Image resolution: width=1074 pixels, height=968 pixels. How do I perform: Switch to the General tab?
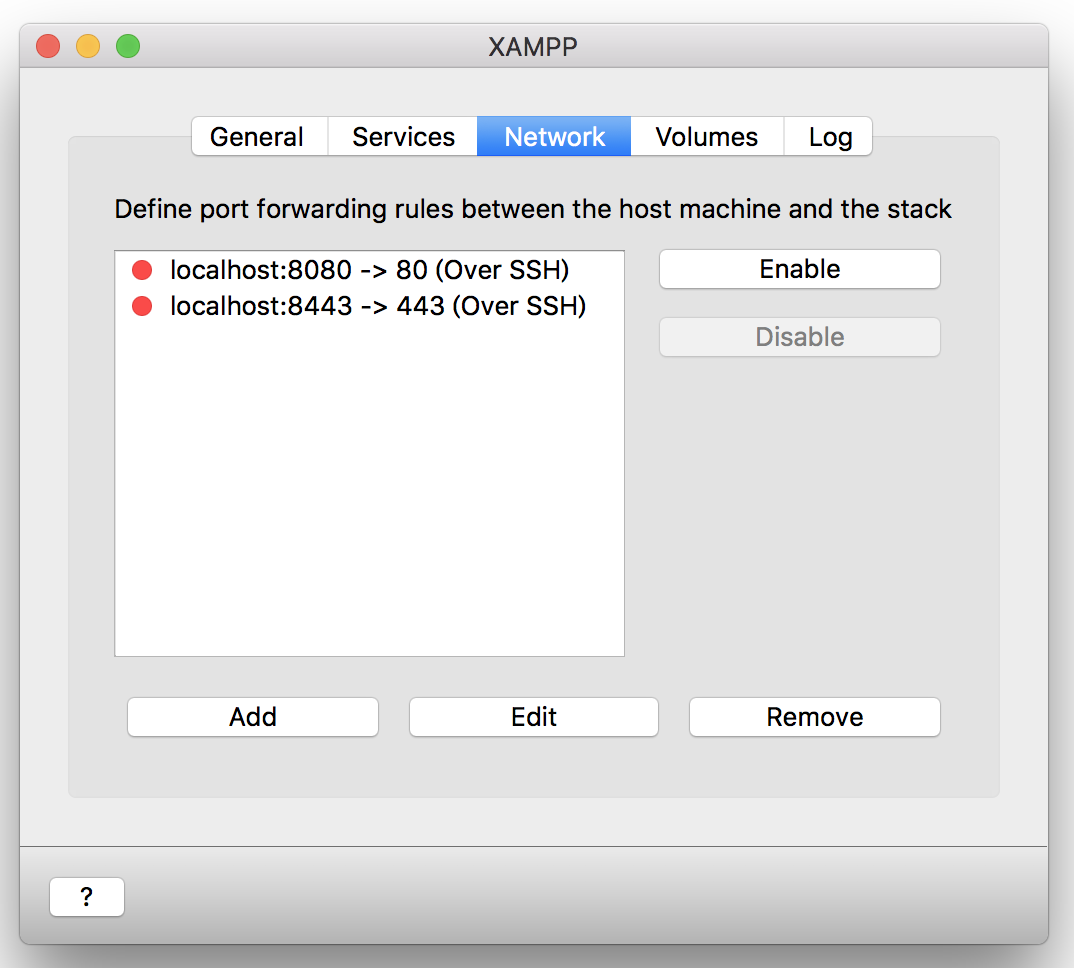(257, 137)
